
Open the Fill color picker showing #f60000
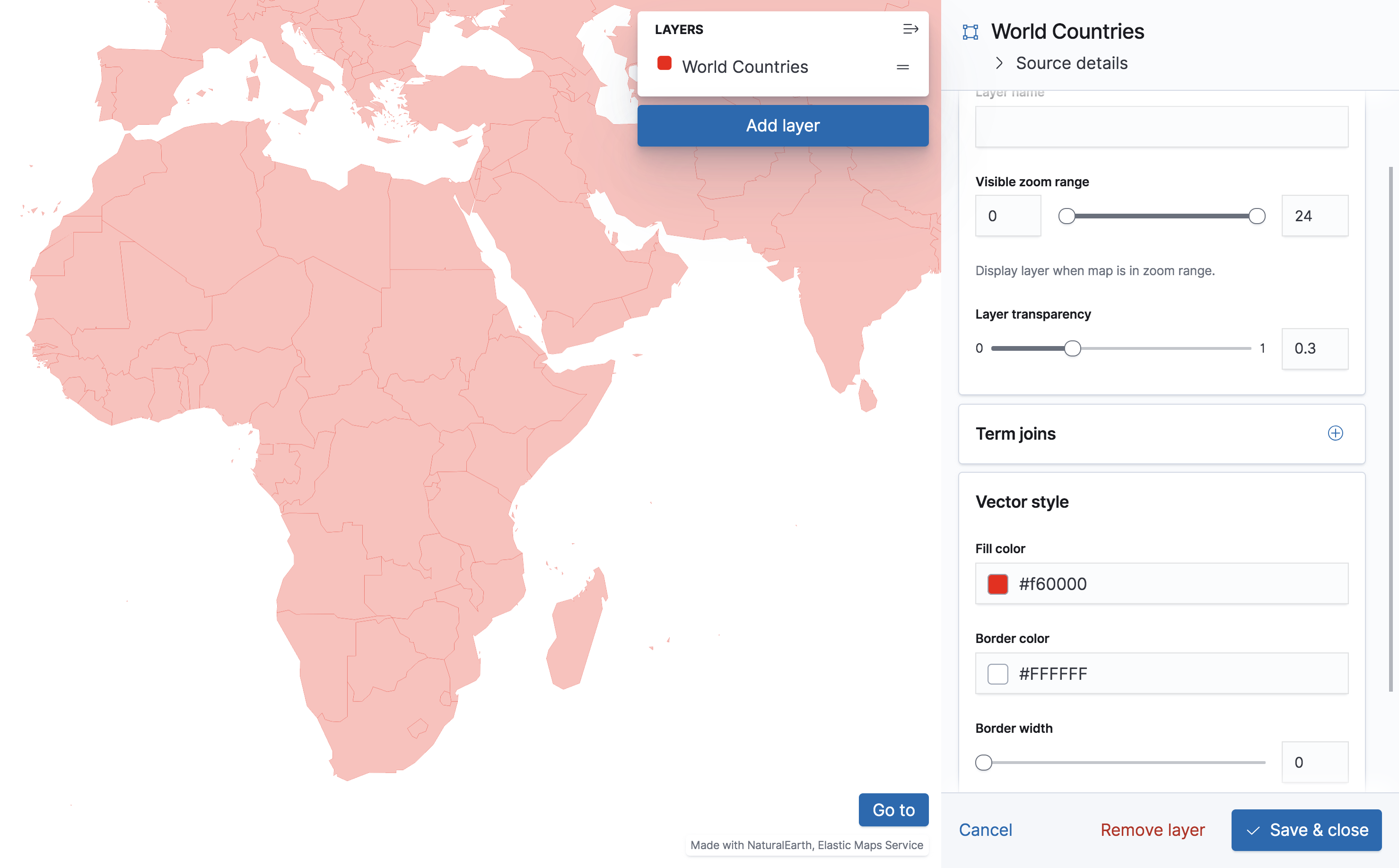click(997, 584)
